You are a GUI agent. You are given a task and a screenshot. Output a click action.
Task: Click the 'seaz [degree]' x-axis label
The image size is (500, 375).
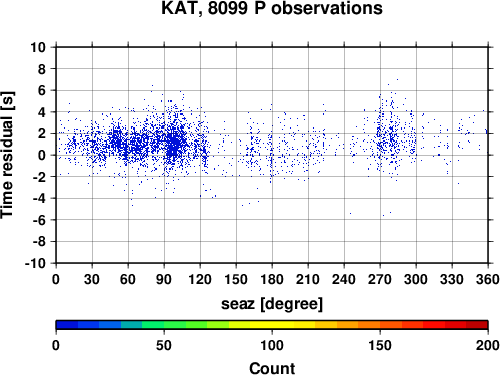(272, 304)
